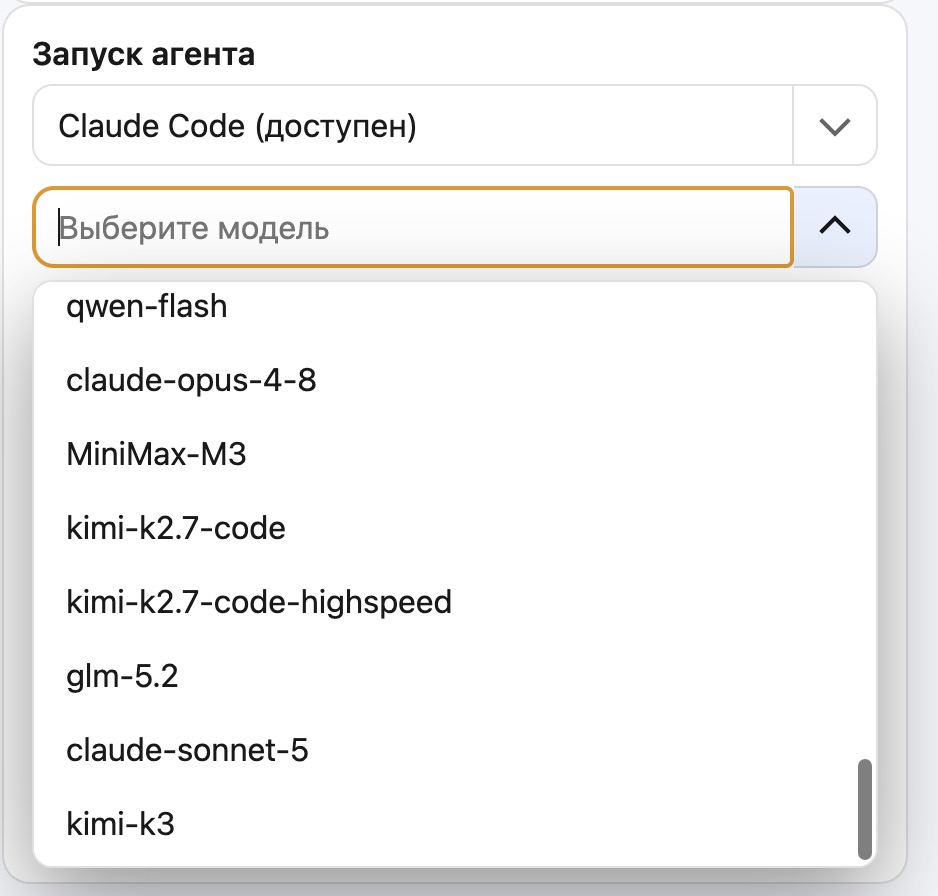Viewport: 938px width, 896px height.
Task: Choose kimi-k3 at the list bottom
Action: (455, 824)
